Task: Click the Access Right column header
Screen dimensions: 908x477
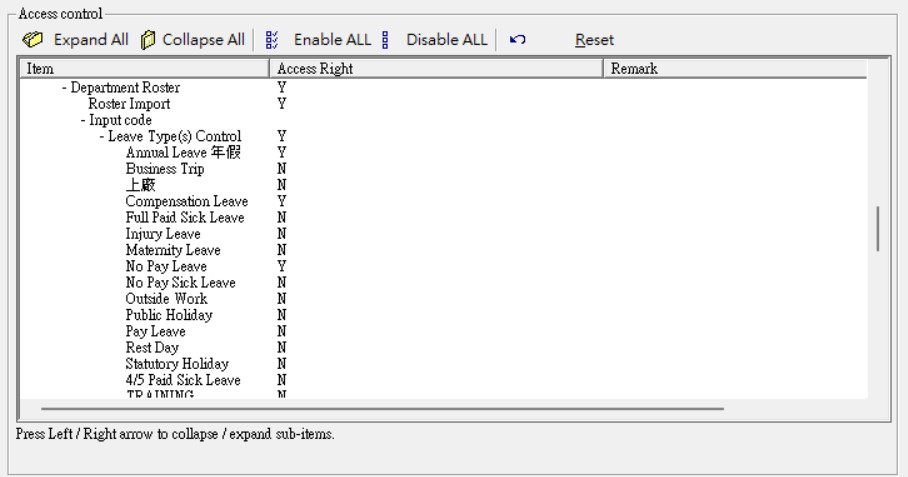Action: point(435,69)
